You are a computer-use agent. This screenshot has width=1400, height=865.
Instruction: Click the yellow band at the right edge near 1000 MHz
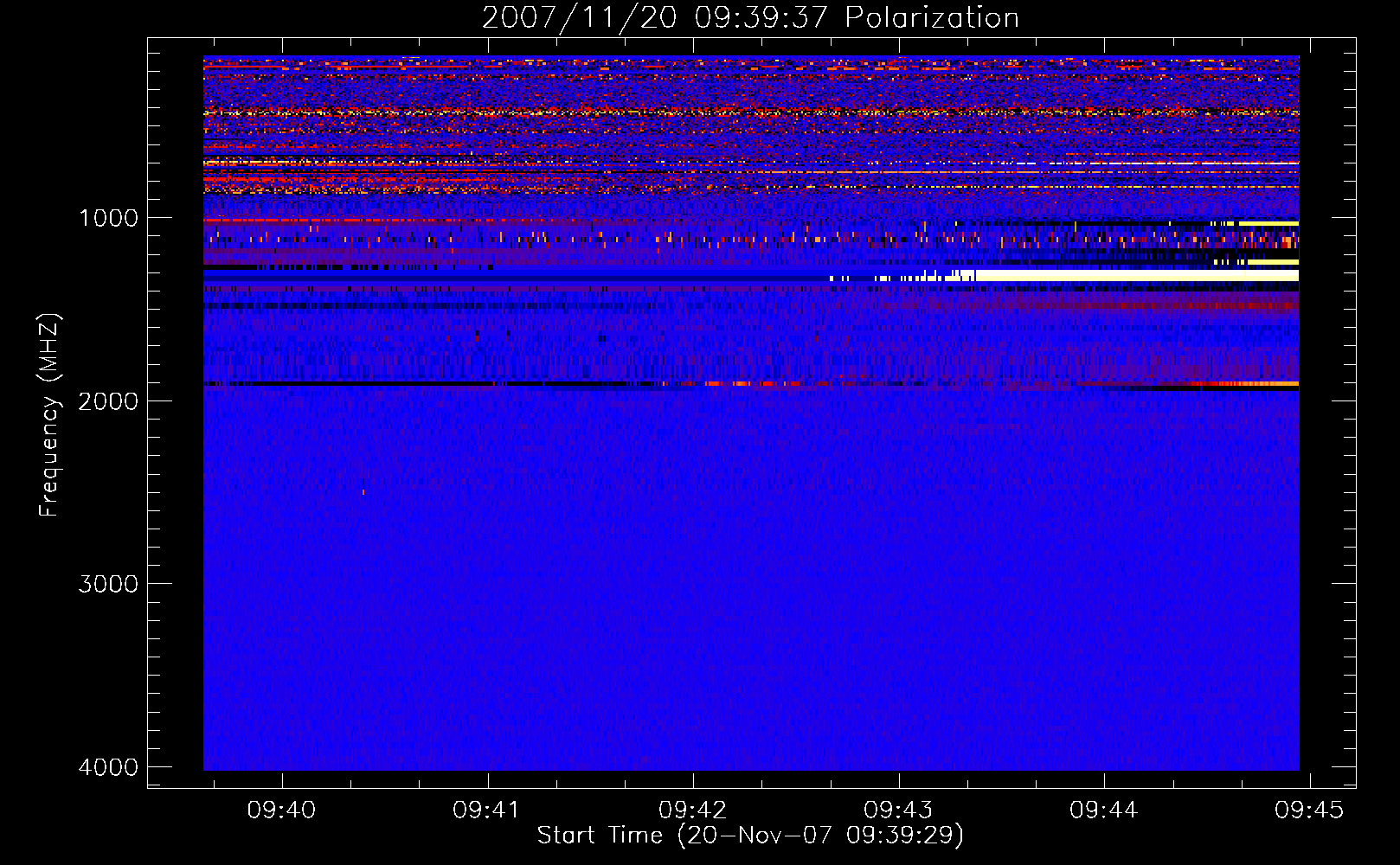tap(1268, 223)
